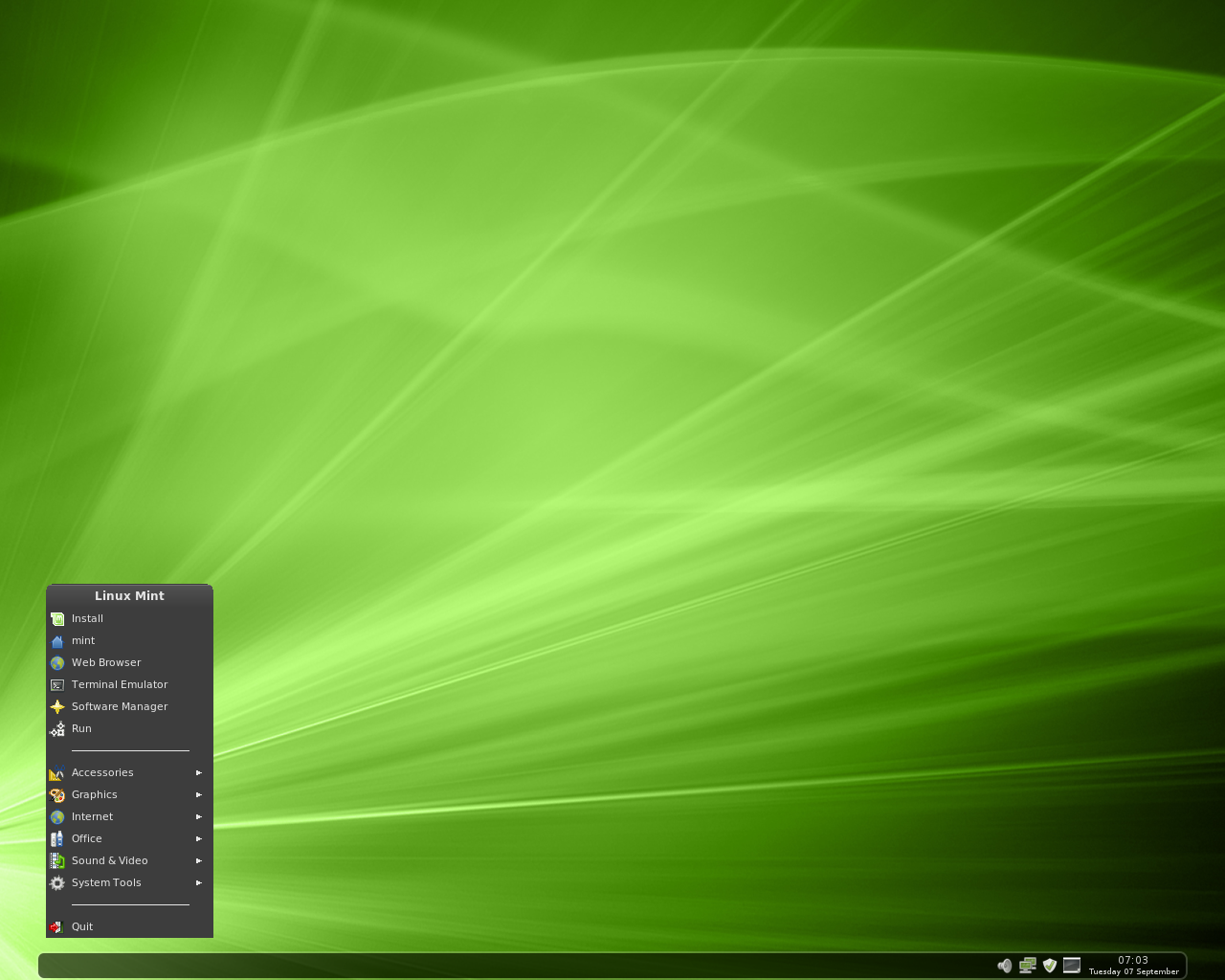Click the Internet category globe icon
1225x980 pixels.
[x=57, y=817]
